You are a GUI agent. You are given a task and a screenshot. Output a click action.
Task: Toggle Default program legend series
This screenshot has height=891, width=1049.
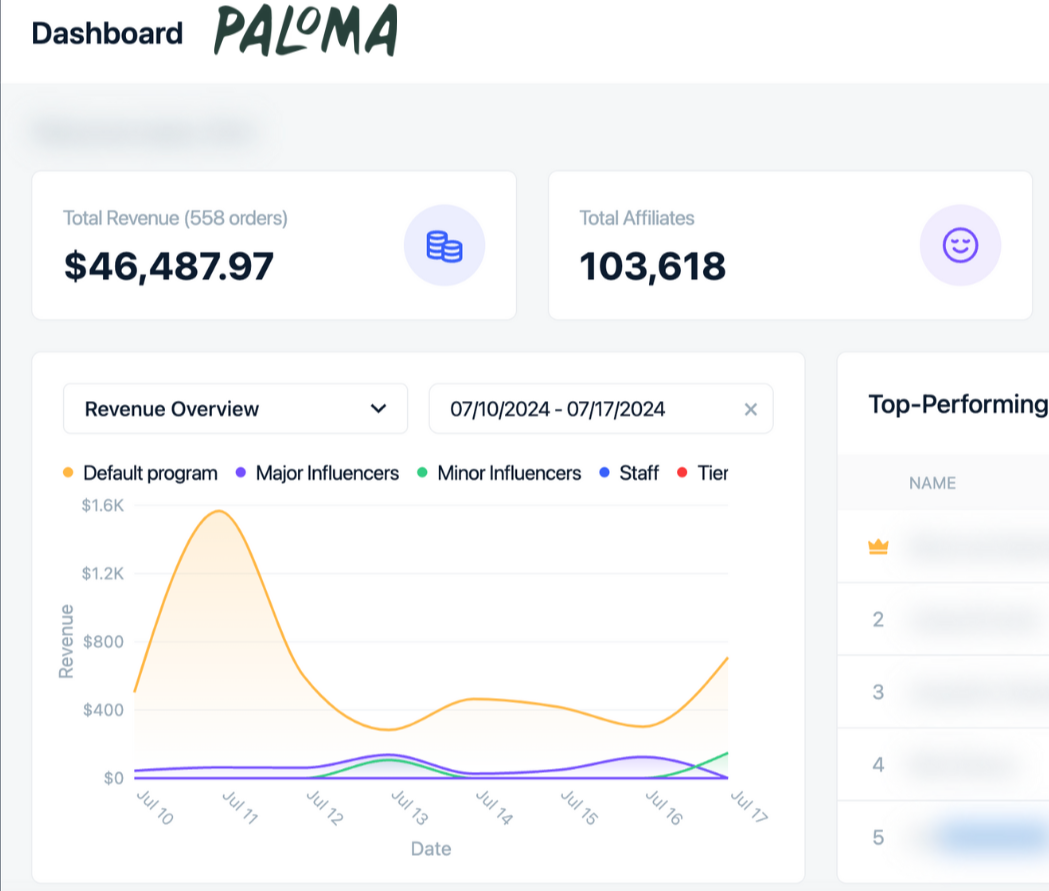point(150,473)
